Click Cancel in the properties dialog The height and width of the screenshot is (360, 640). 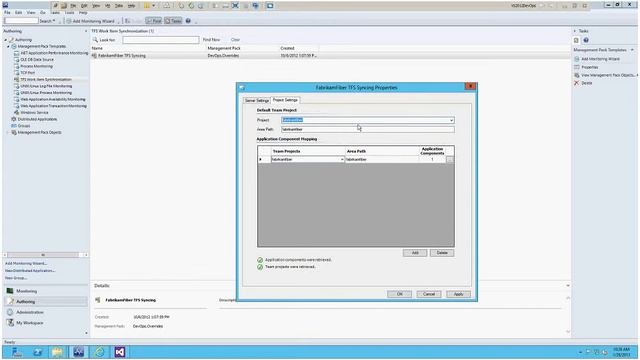point(429,294)
